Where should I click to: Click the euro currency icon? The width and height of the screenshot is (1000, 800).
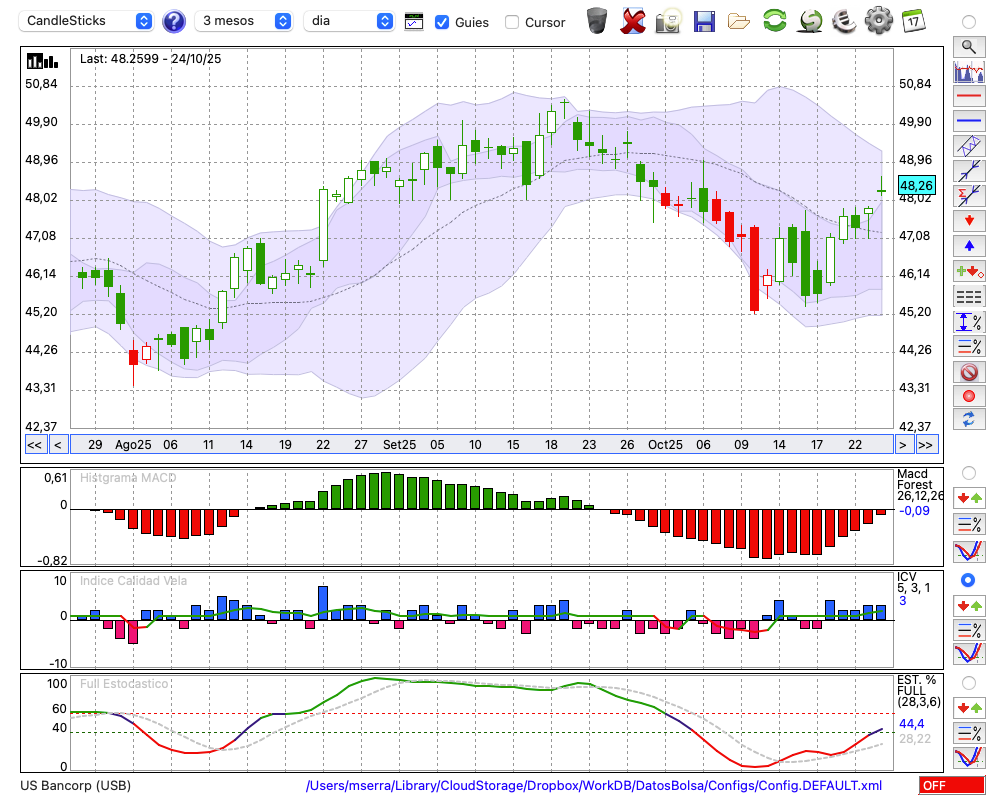point(844,21)
